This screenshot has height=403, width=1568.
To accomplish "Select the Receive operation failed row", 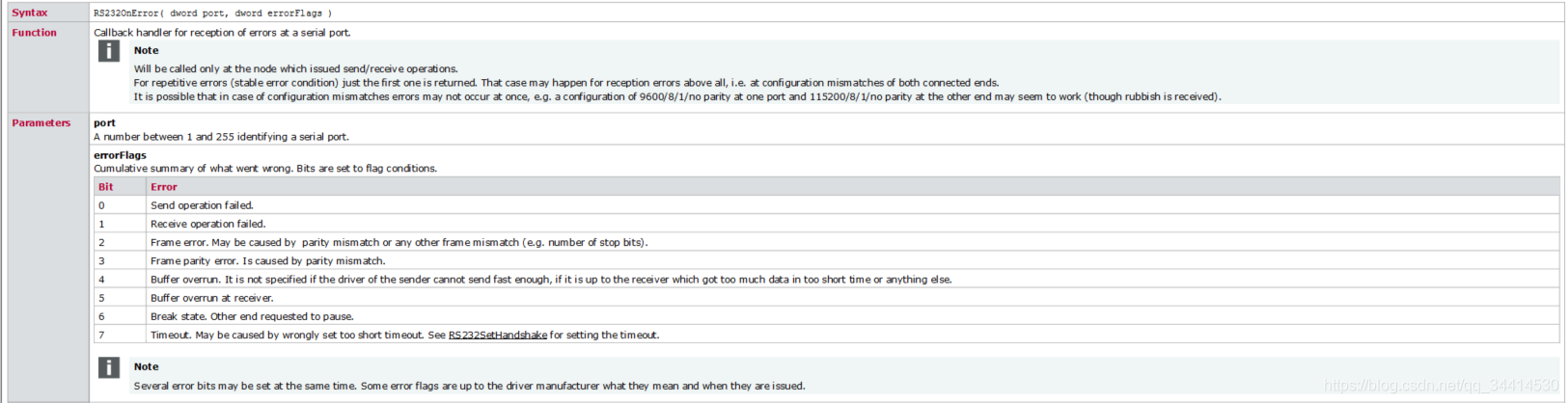I will click(827, 224).
